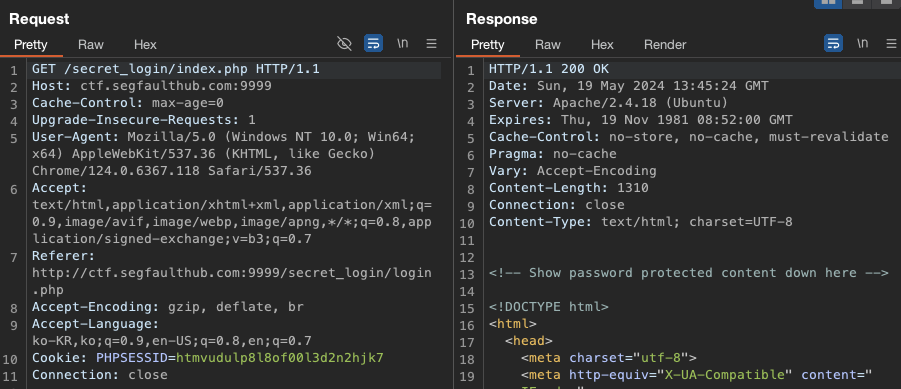Click the Server Apache/2.4.18 (Ubuntu) header
The width and height of the screenshot is (901, 389).
click(609, 103)
